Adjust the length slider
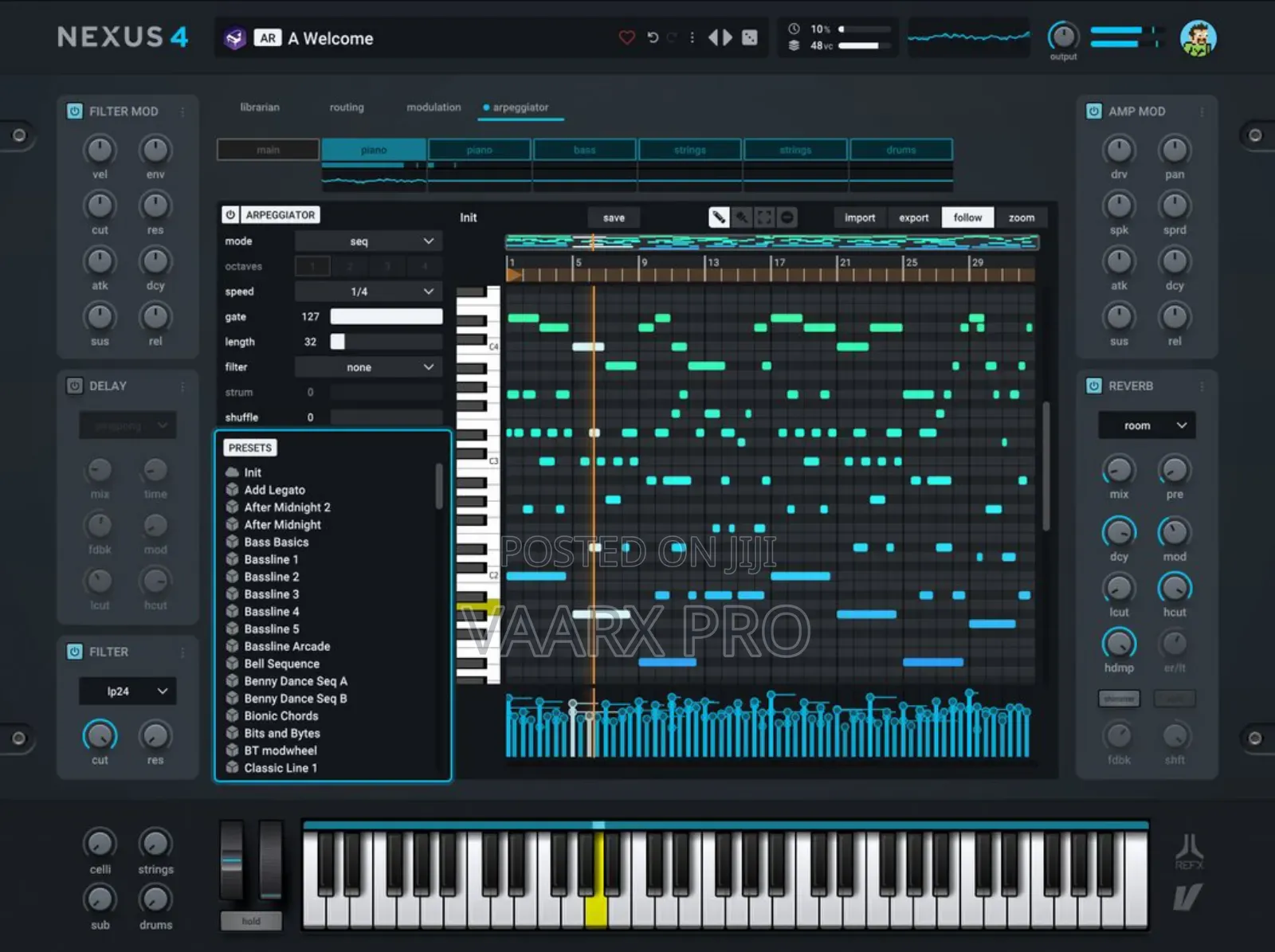Viewport: 1275px width, 952px height. 386,342
